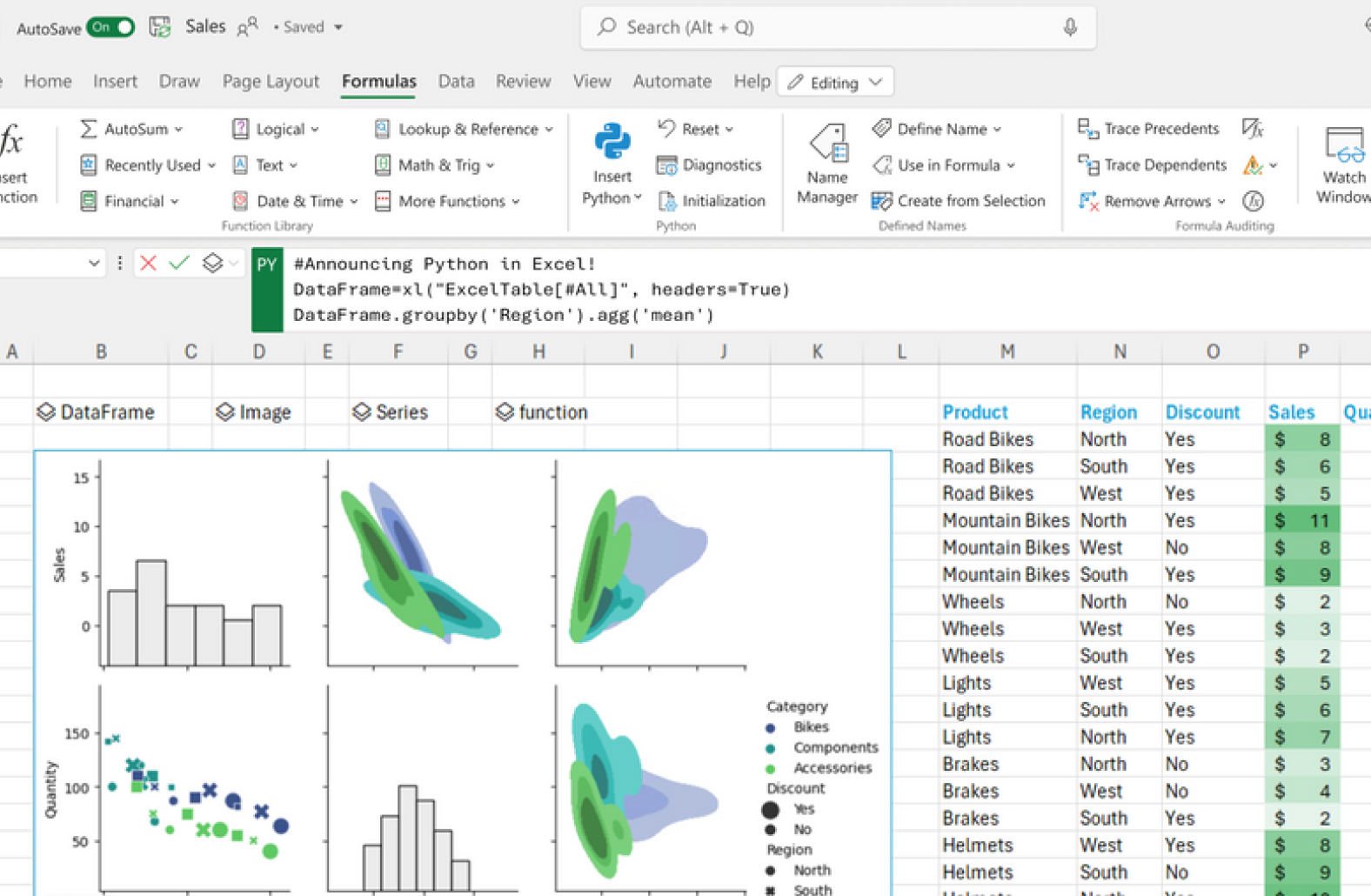This screenshot has height=896, width=1371.
Task: Open the Home tab
Action: click(48, 82)
